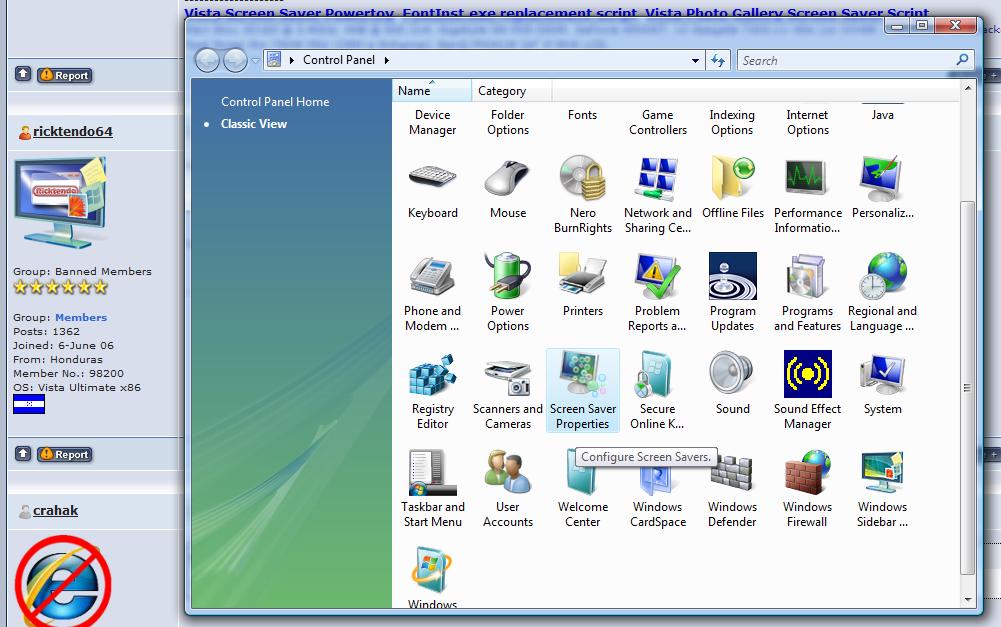This screenshot has height=627, width=1001.
Task: Click the search magnifier icon
Action: point(963,60)
